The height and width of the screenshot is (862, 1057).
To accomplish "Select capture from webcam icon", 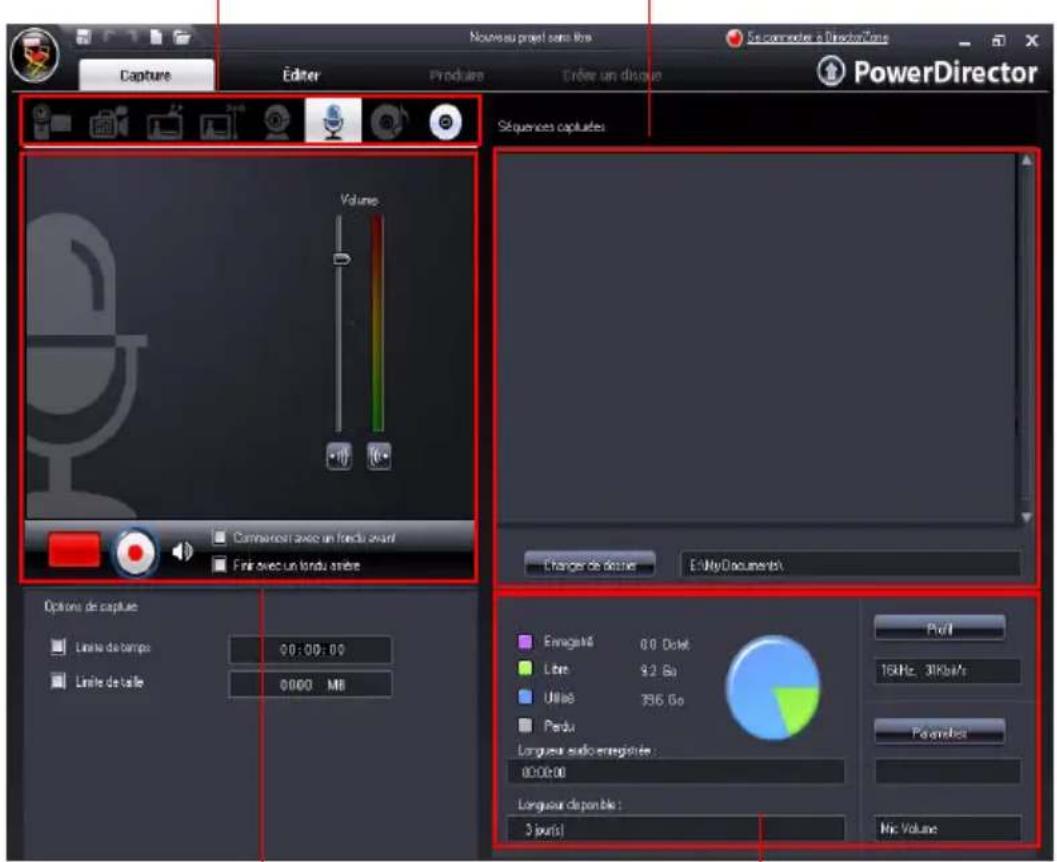I will (277, 123).
